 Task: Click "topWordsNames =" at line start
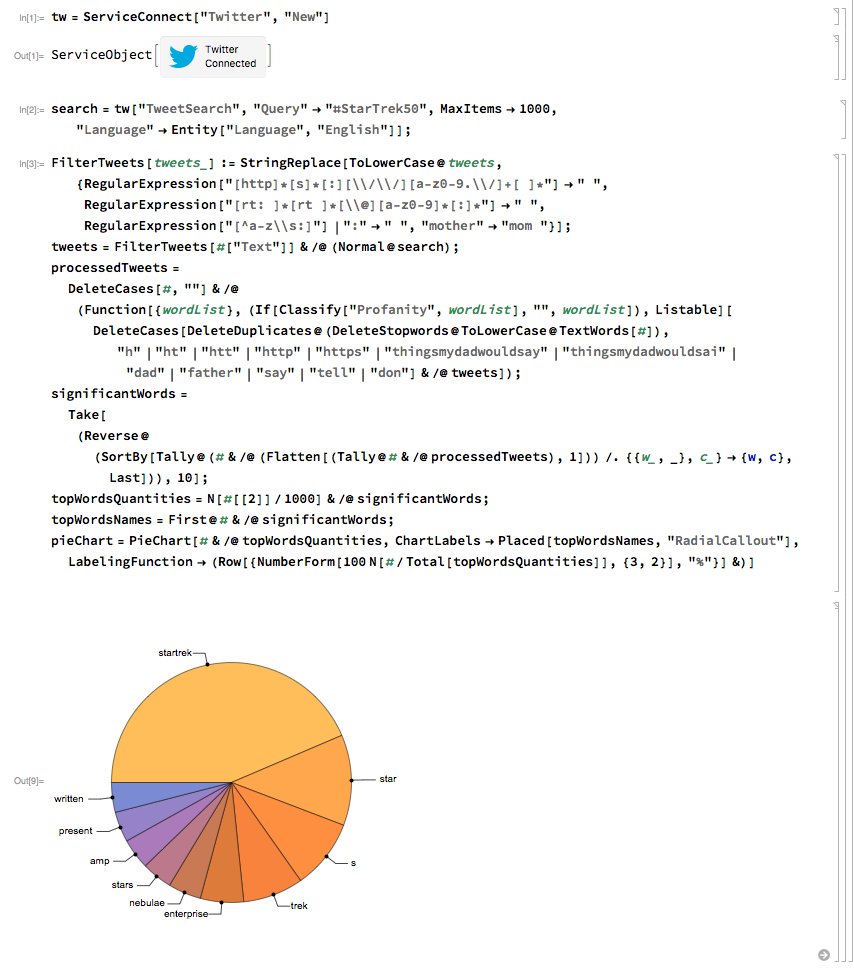[107, 520]
